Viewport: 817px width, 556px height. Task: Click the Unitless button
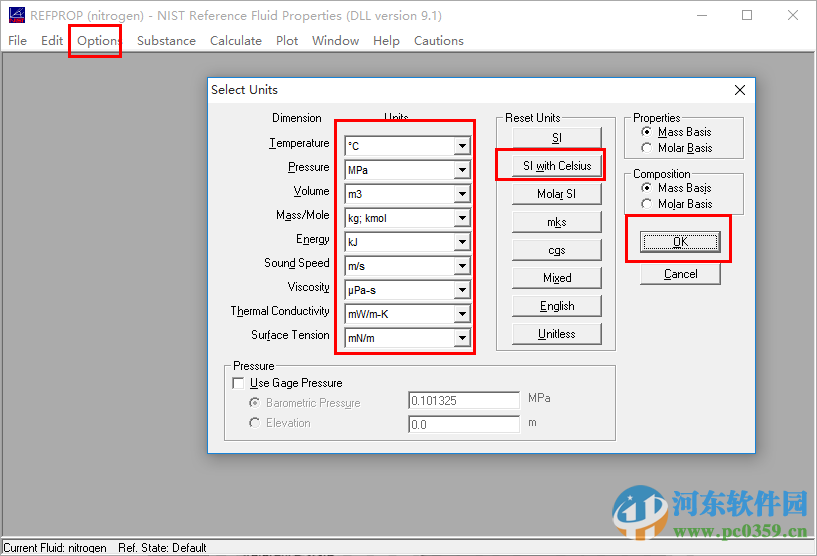(556, 334)
